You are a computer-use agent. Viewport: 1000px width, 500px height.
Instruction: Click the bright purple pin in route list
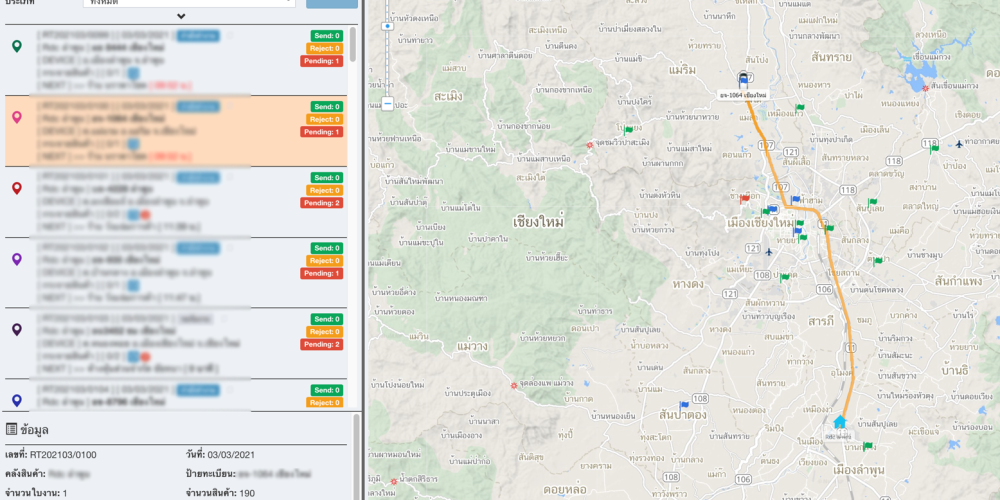click(16, 259)
